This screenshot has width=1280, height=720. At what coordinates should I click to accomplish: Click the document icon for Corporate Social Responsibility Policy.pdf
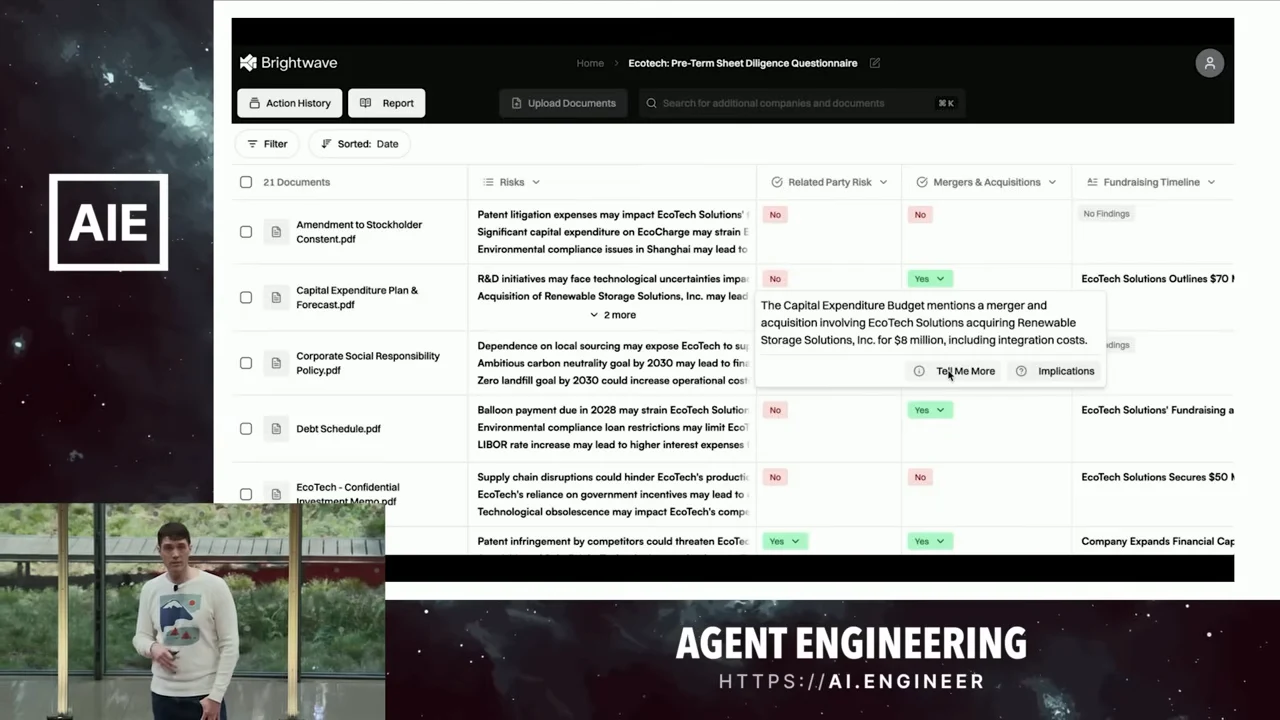pyautogui.click(x=276, y=363)
